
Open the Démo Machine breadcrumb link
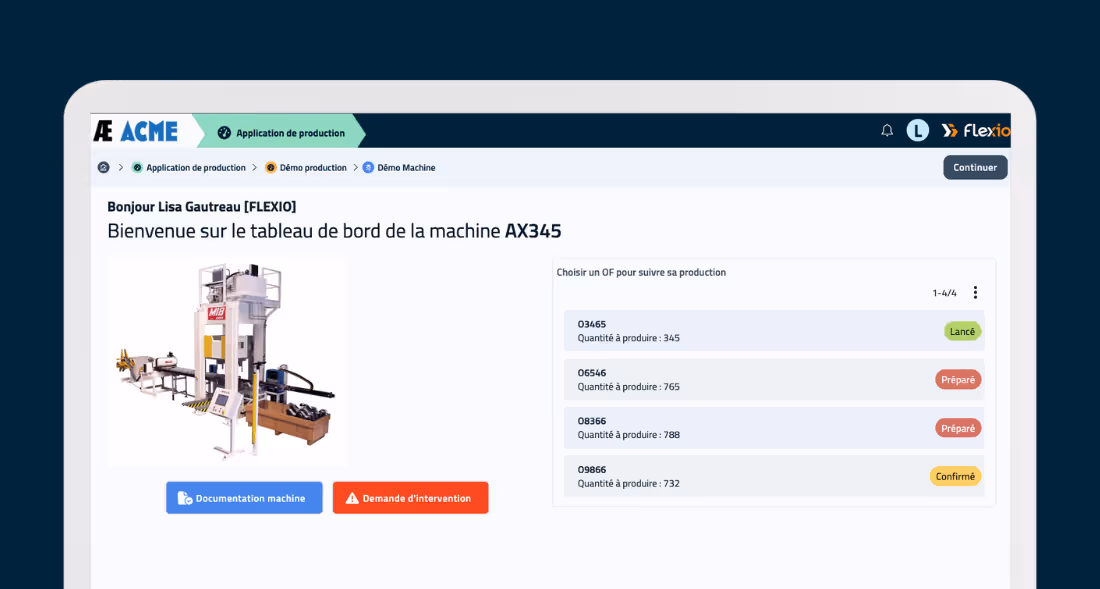point(406,168)
